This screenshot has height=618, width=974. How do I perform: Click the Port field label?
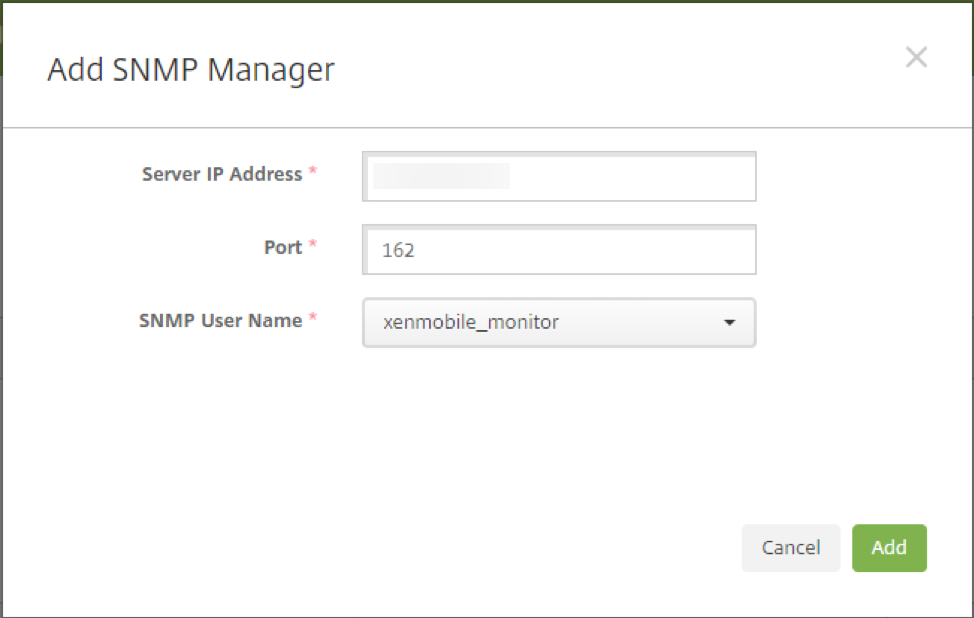tap(283, 247)
